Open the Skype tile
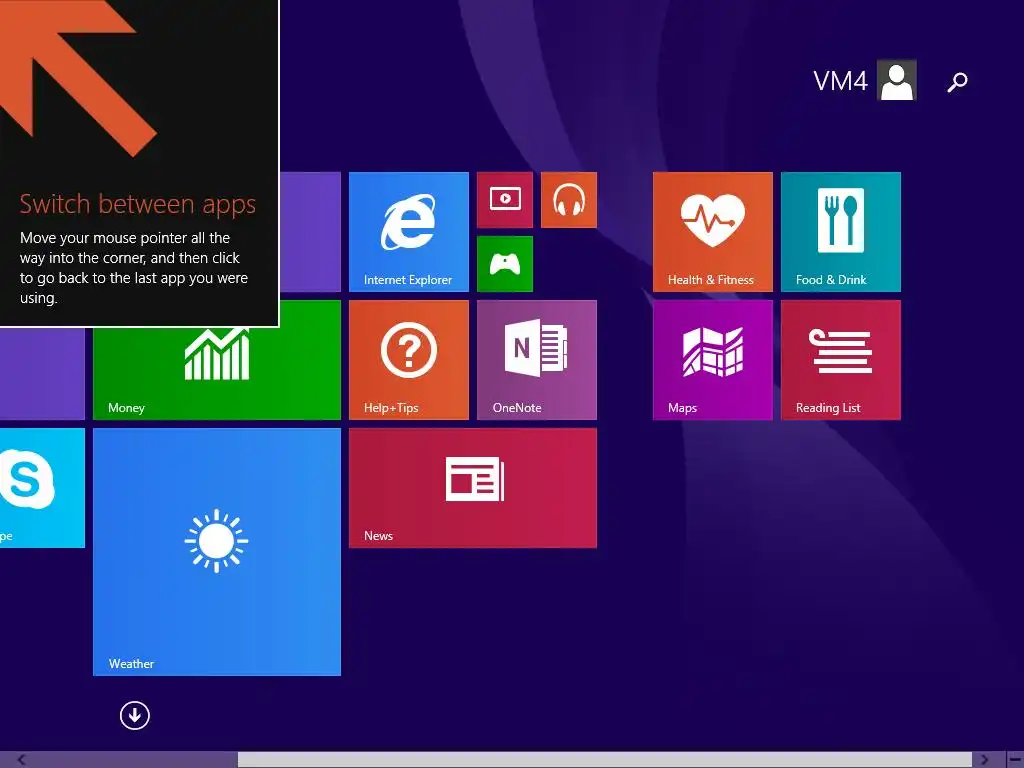 coord(42,488)
